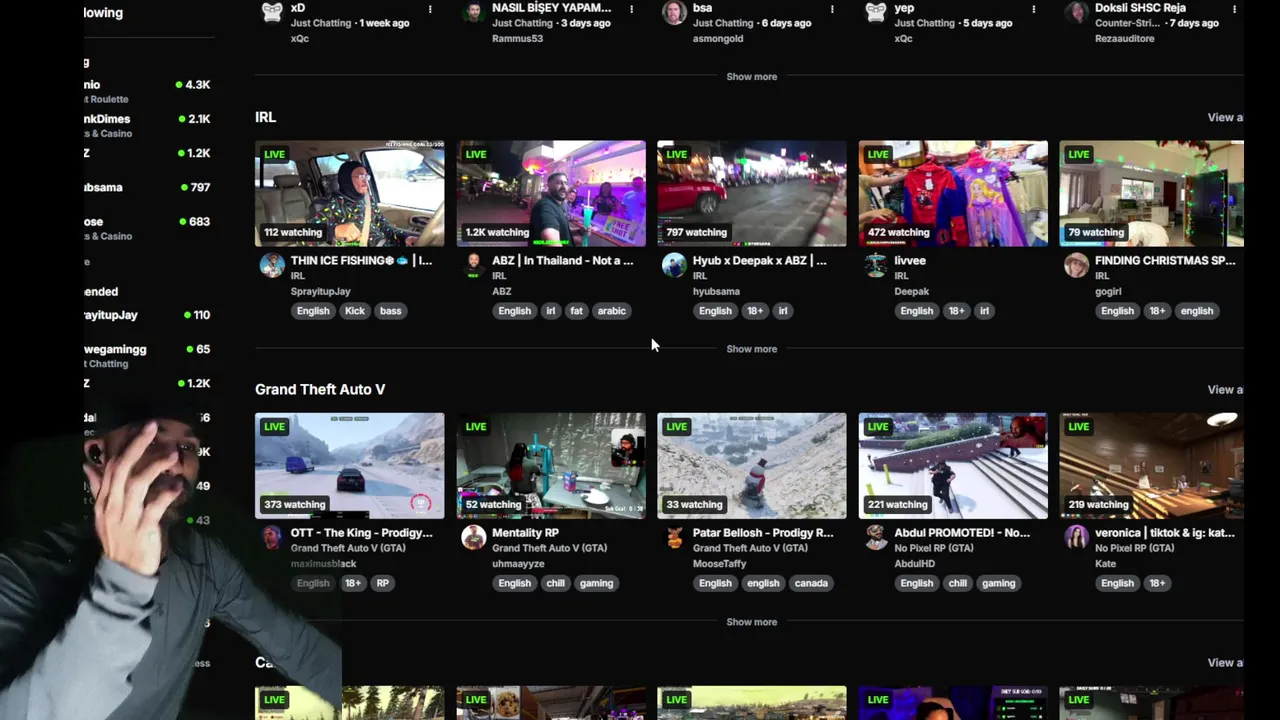
Task: Select the 18+ tag under Kate
Action: (x=1157, y=583)
